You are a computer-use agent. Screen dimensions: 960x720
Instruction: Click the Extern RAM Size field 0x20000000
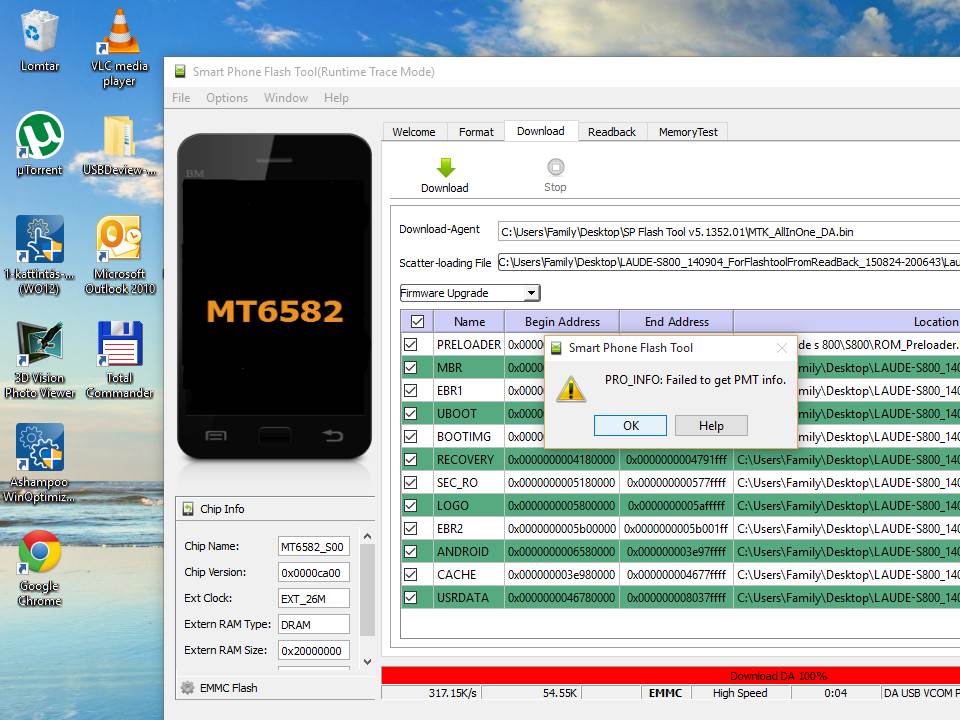[x=313, y=650]
